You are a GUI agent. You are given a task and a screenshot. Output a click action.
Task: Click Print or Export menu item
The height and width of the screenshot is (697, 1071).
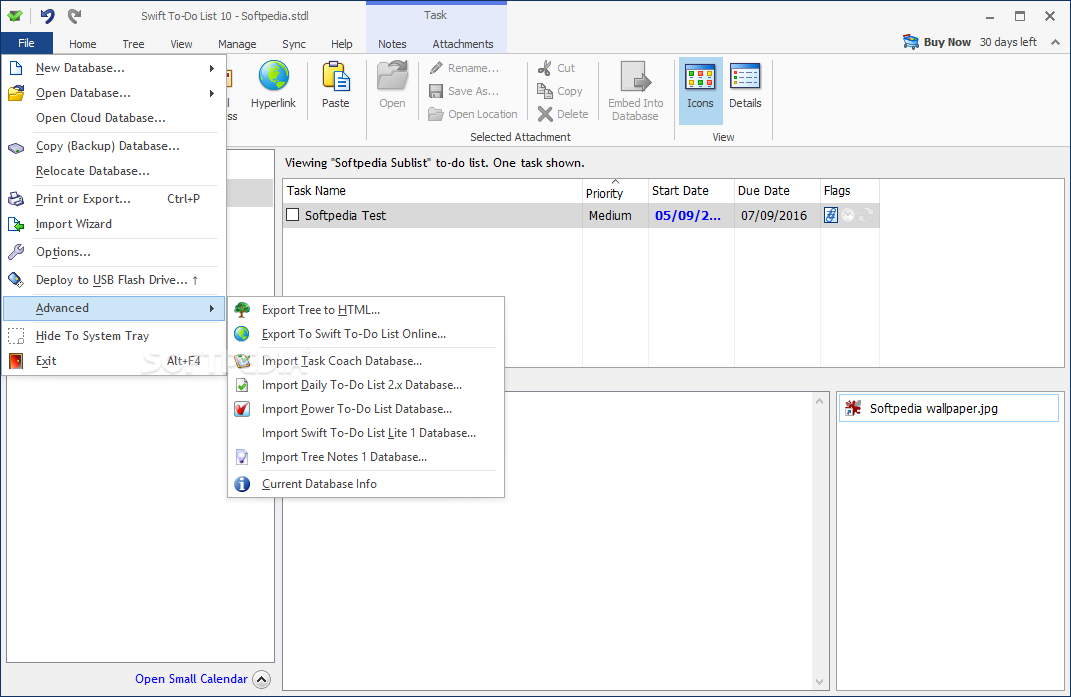pyautogui.click(x=113, y=199)
